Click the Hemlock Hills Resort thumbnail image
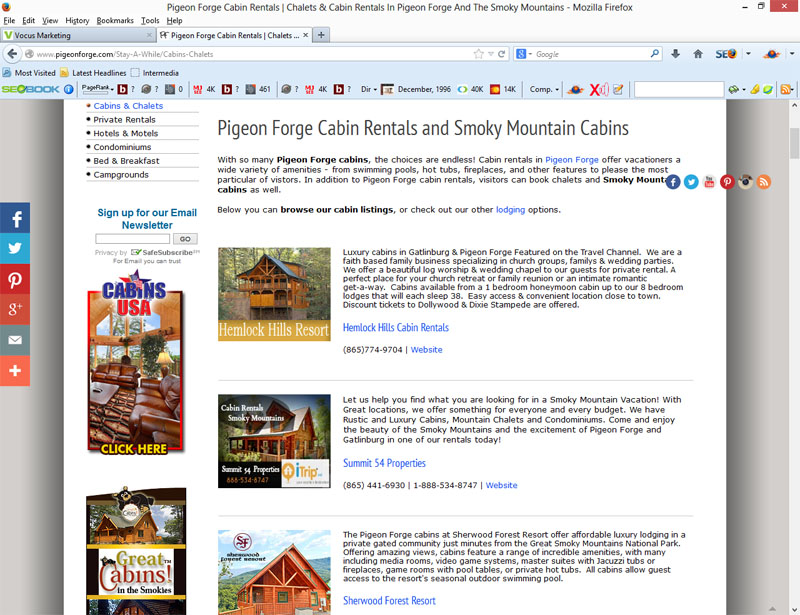The image size is (800, 615). coord(274,294)
